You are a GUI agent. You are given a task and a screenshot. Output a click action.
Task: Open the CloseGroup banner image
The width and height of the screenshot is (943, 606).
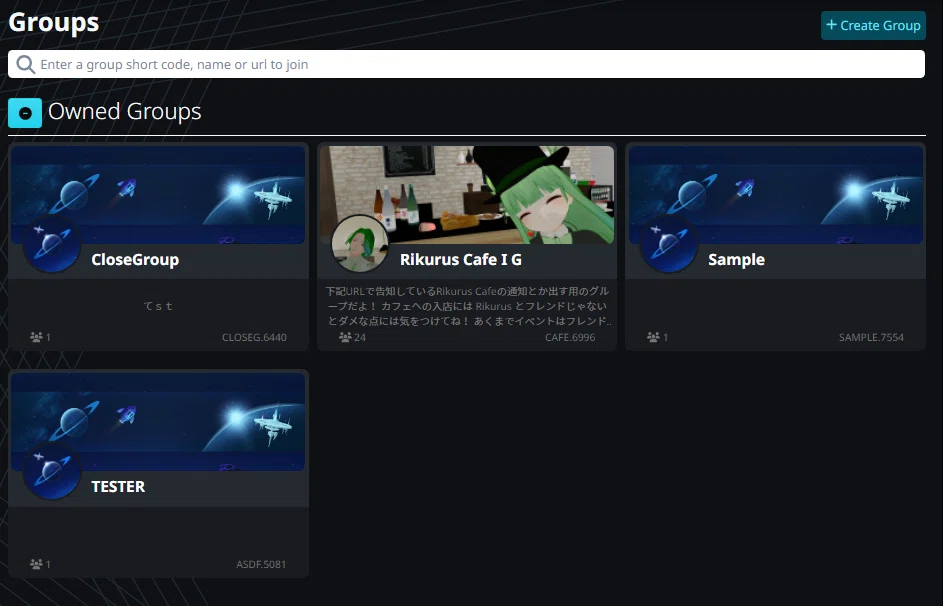[158, 195]
